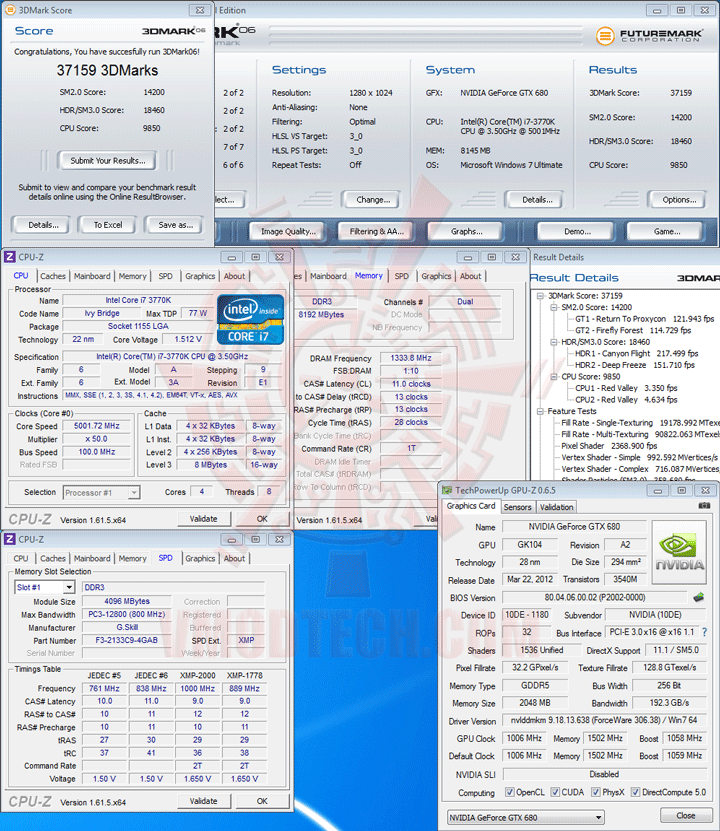Click the Change... settings button
Image resolution: width=720 pixels, height=831 pixels.
point(373,200)
